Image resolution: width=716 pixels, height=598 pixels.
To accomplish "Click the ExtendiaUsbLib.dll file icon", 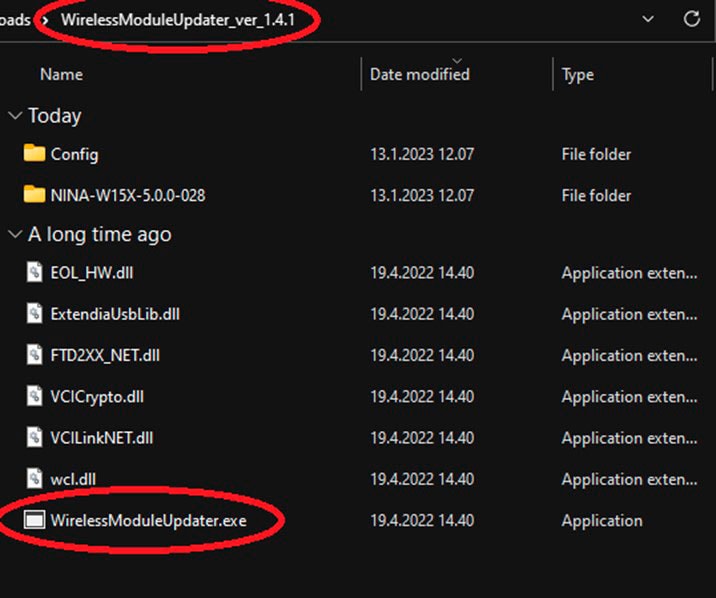I will (x=35, y=313).
